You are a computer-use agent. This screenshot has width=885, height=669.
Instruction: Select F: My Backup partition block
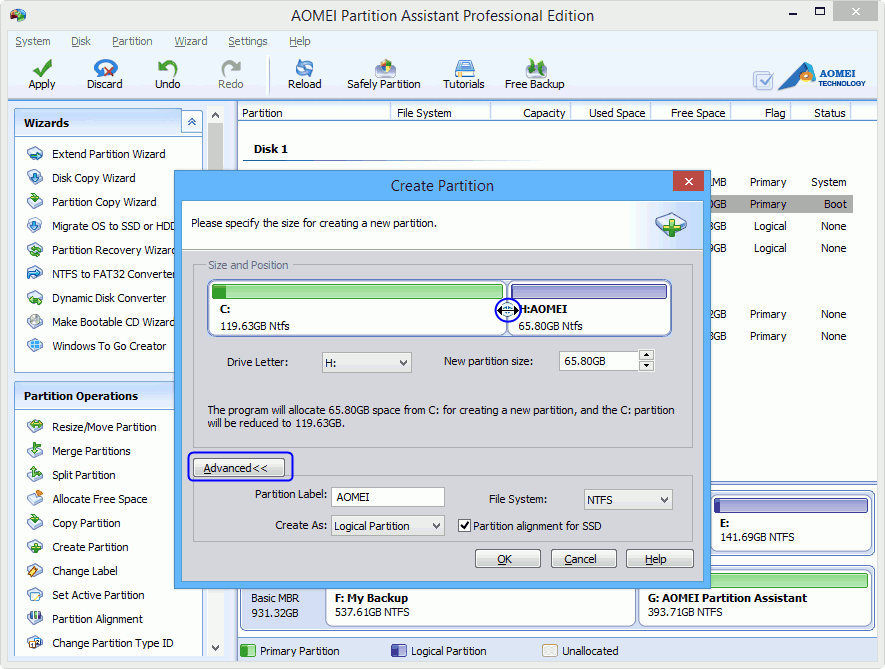[480, 606]
